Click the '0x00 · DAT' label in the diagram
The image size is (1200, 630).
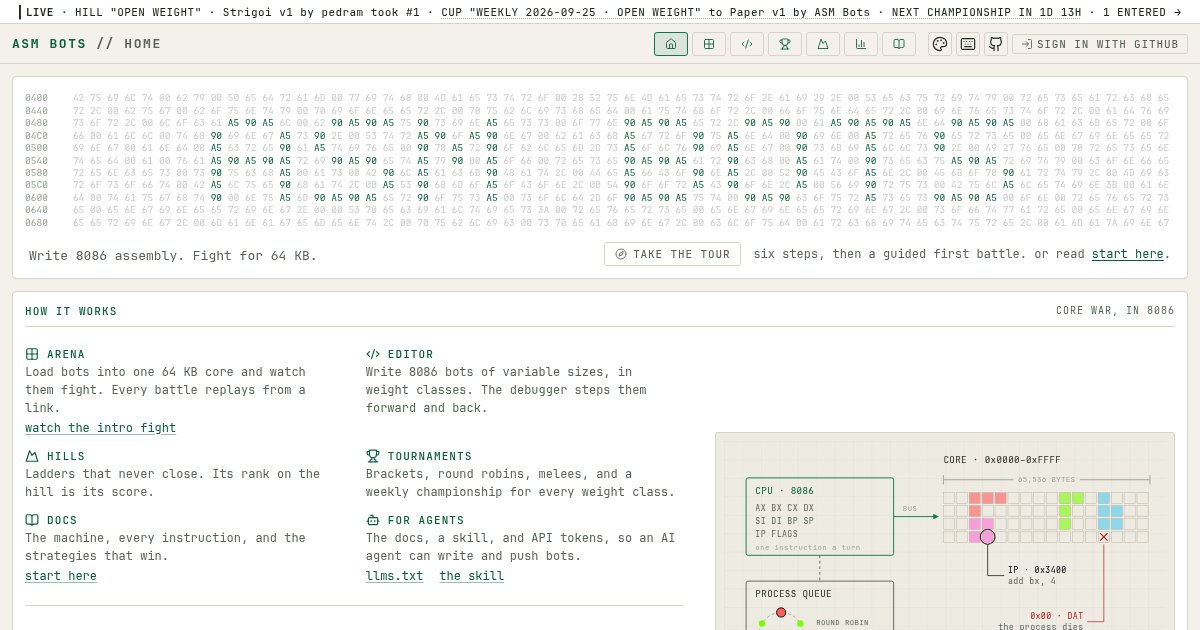1057,616
